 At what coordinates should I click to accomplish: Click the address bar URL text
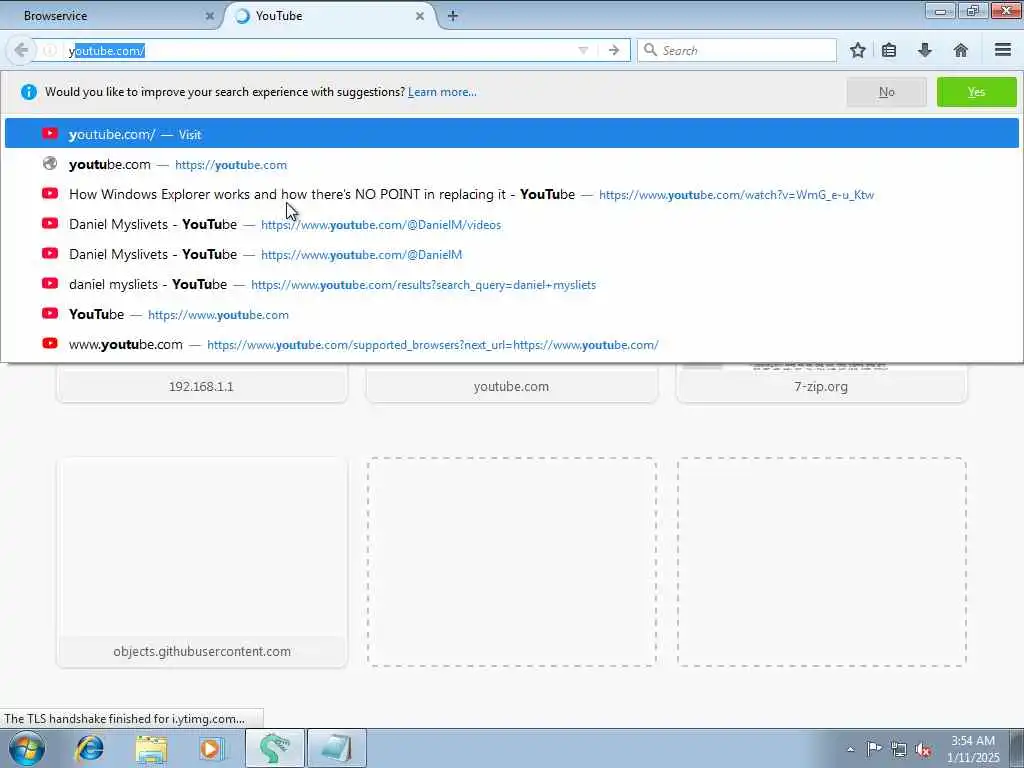click(107, 51)
